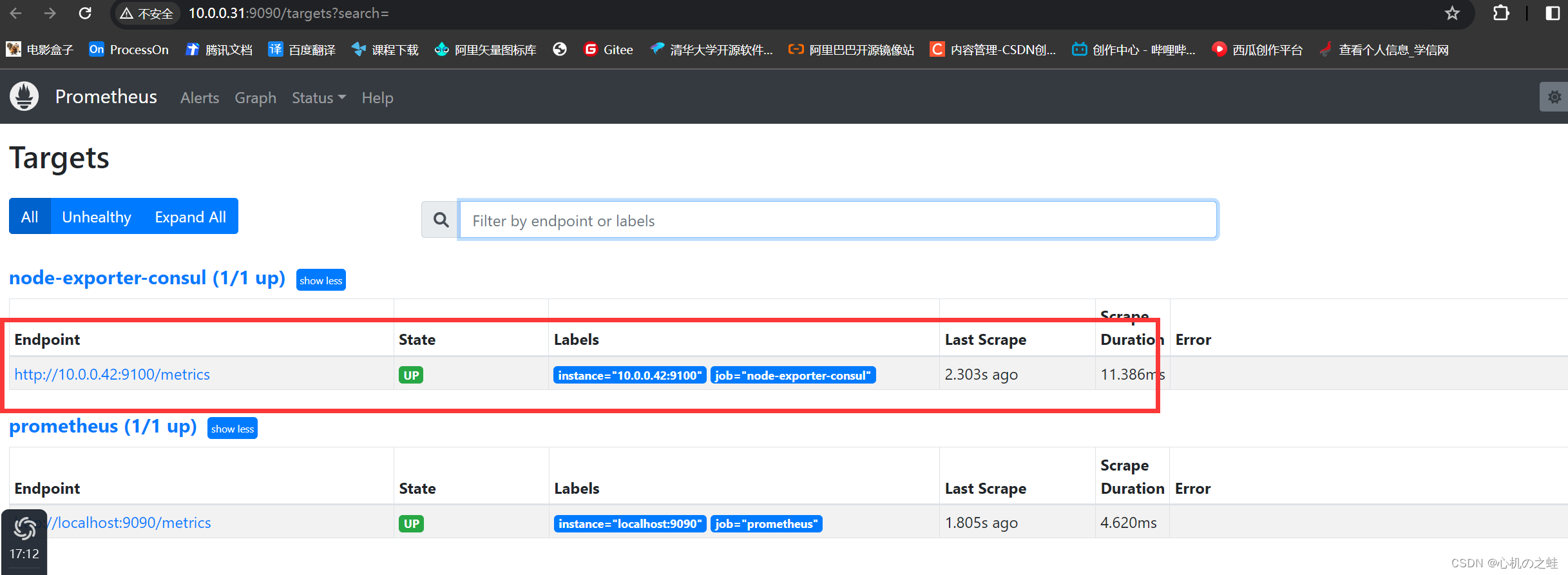Click the search magnifier icon
Screen dimensions: 1568x575
tap(441, 220)
